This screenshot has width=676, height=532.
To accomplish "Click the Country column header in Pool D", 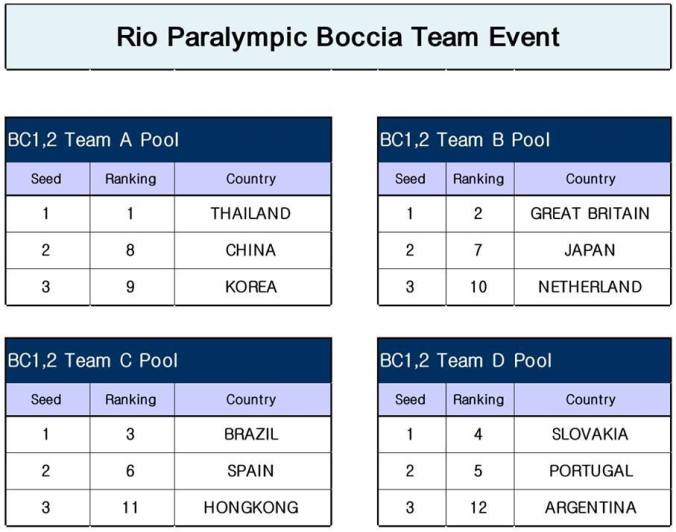I will point(590,400).
